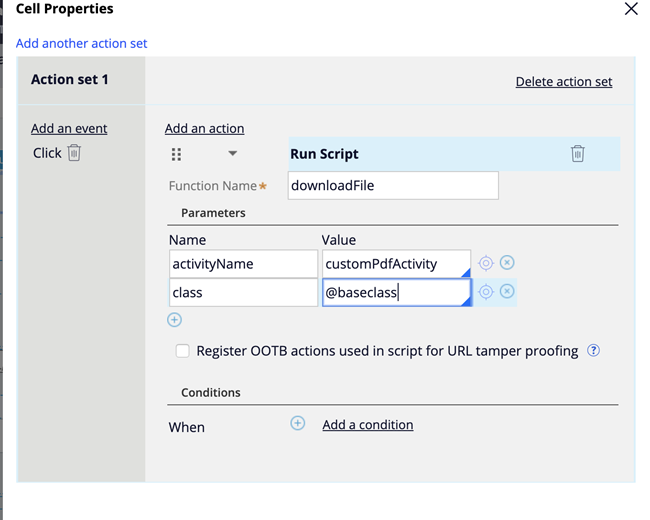
Task: Enable Register OOTB actions checkbox
Action: coord(182,351)
